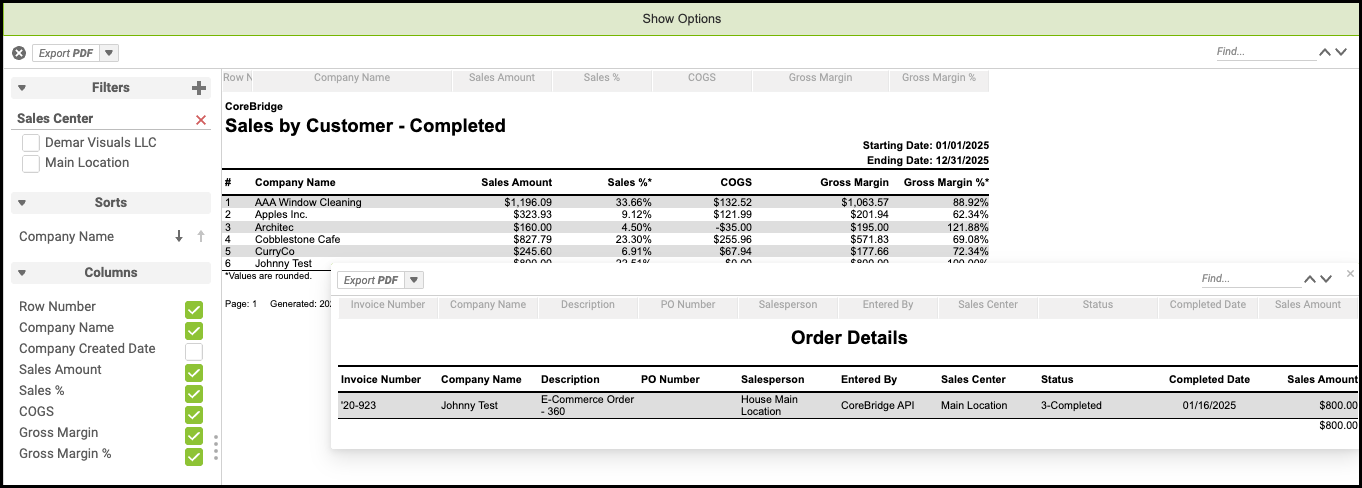
Task: Sort Company Name descending with the down arrow
Action: (179, 237)
